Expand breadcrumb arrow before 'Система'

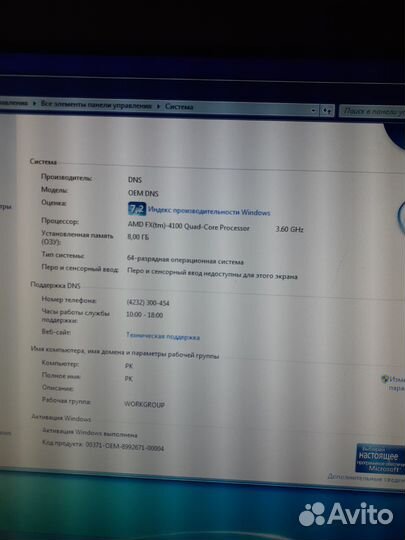tap(158, 106)
